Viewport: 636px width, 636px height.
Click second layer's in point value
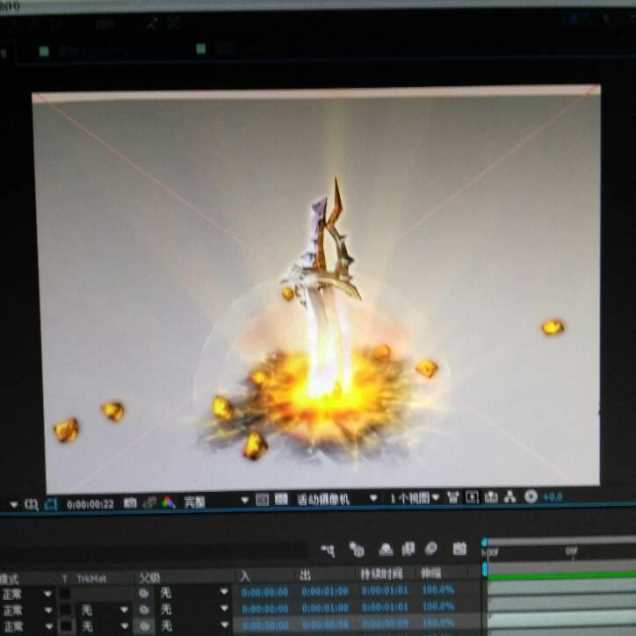[264, 609]
